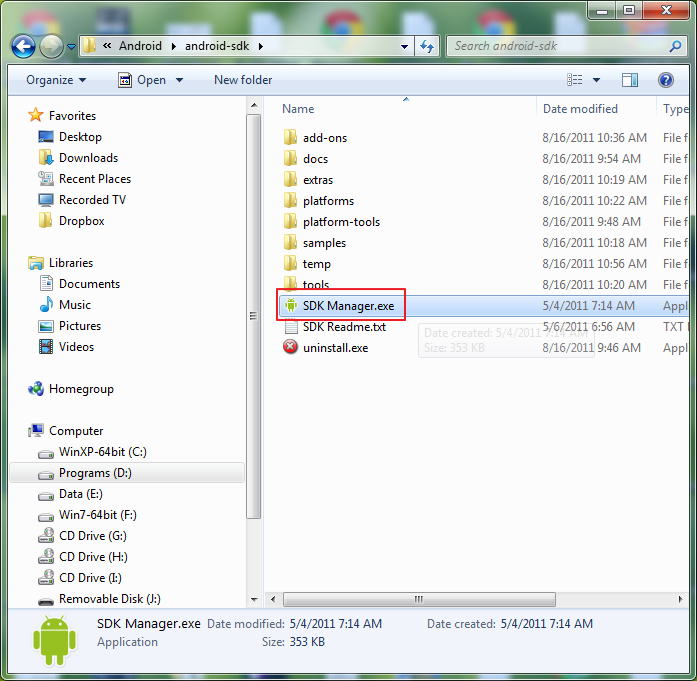Click the Refresh button beside address bar
697x681 pixels.
(x=427, y=46)
